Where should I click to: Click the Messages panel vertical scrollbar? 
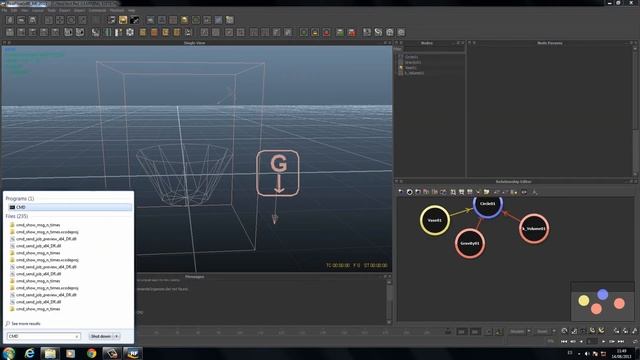point(389,301)
